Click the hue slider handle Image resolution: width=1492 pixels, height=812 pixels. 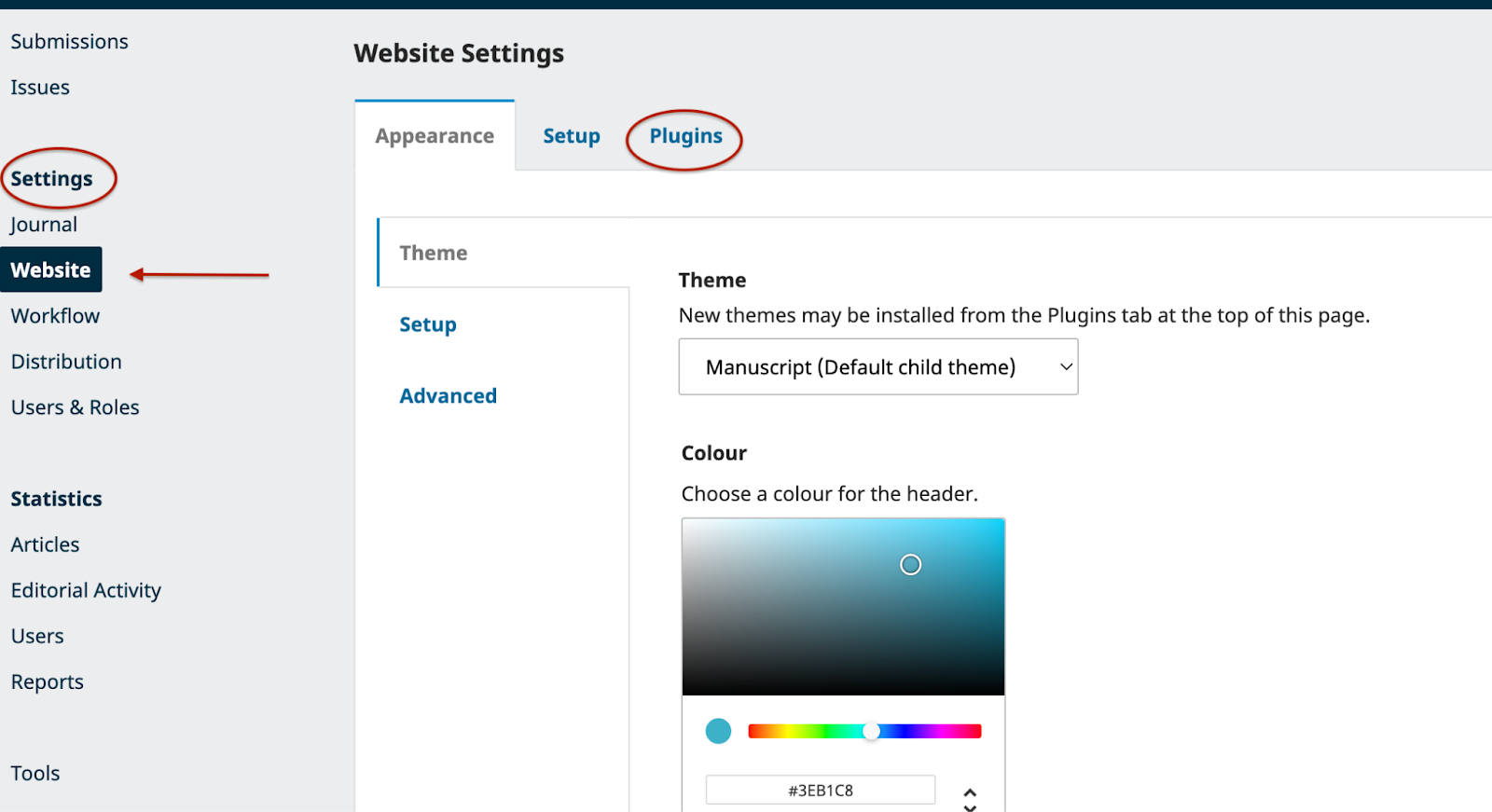pyautogui.click(x=871, y=731)
